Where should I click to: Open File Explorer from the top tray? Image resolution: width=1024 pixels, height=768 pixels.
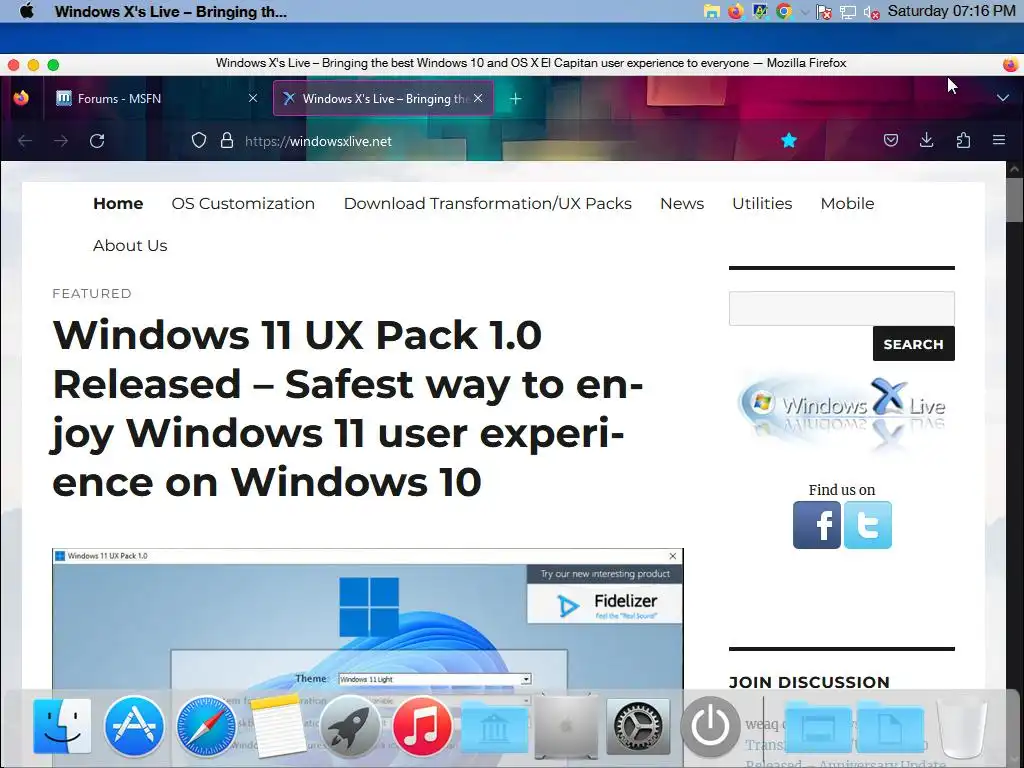(711, 11)
